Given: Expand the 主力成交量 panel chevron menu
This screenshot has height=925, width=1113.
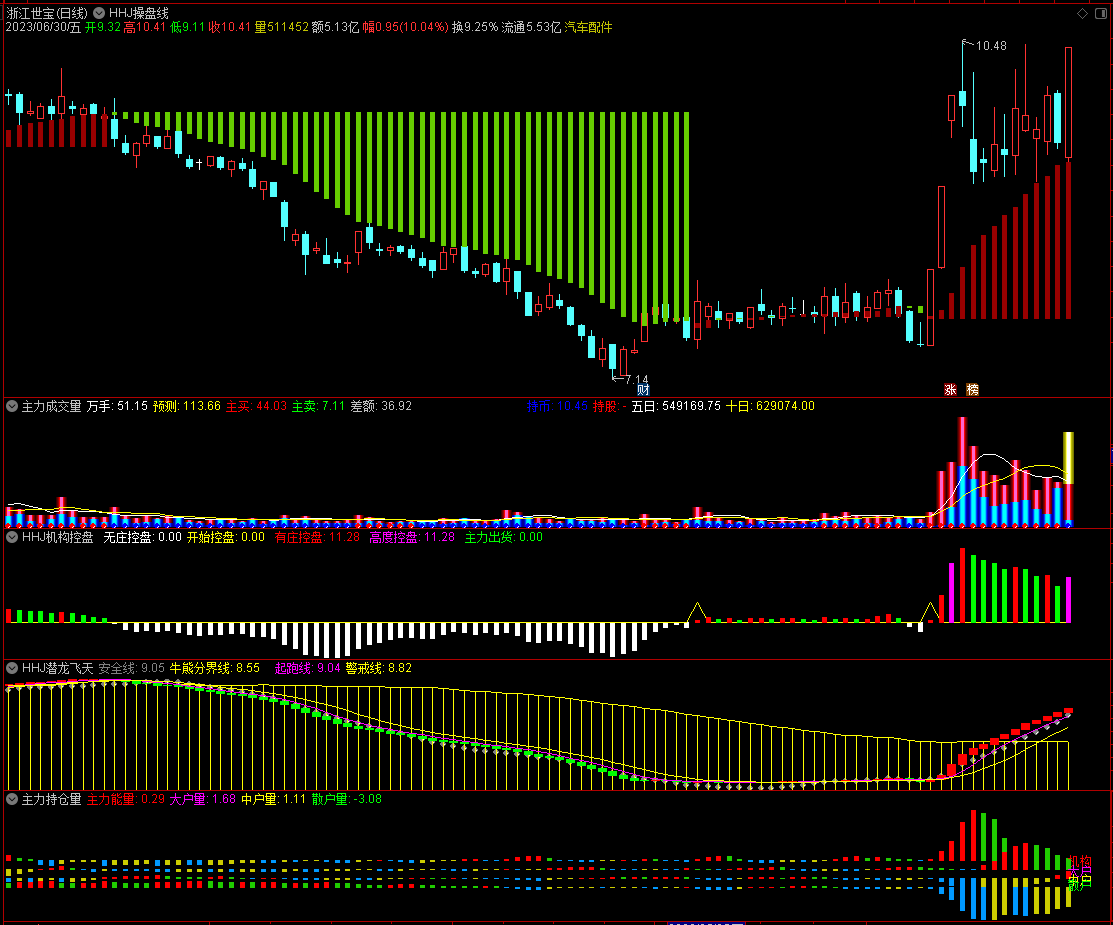Looking at the screenshot, I should pos(12,406).
